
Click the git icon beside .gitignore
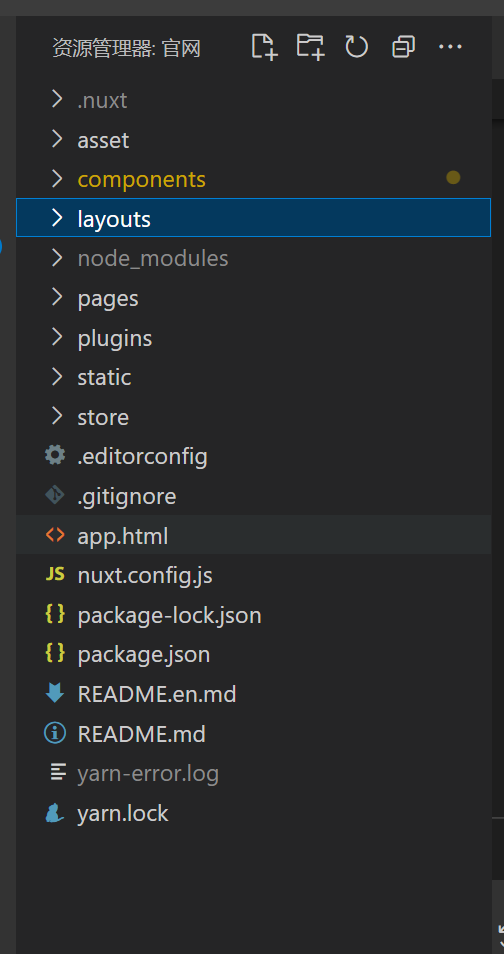click(x=55, y=495)
